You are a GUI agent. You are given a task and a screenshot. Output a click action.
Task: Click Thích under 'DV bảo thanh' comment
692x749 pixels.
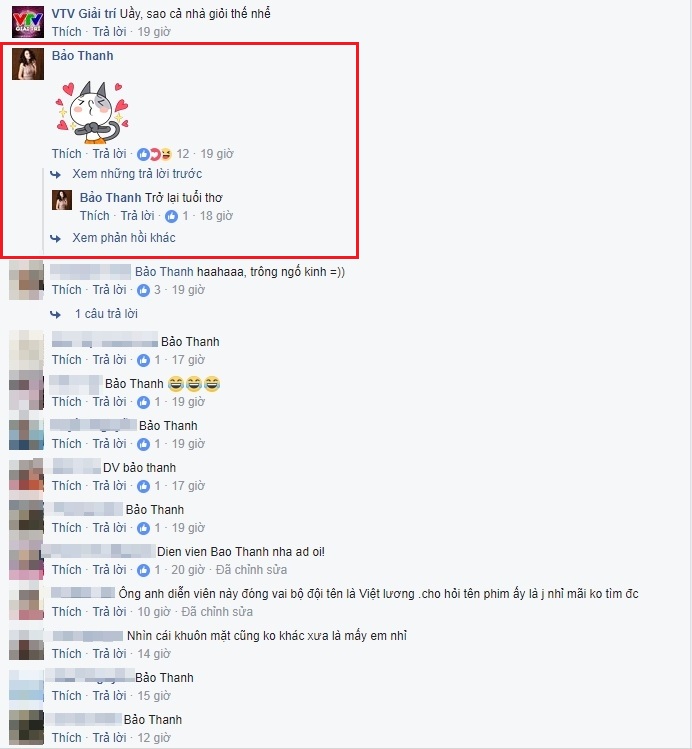click(x=67, y=486)
